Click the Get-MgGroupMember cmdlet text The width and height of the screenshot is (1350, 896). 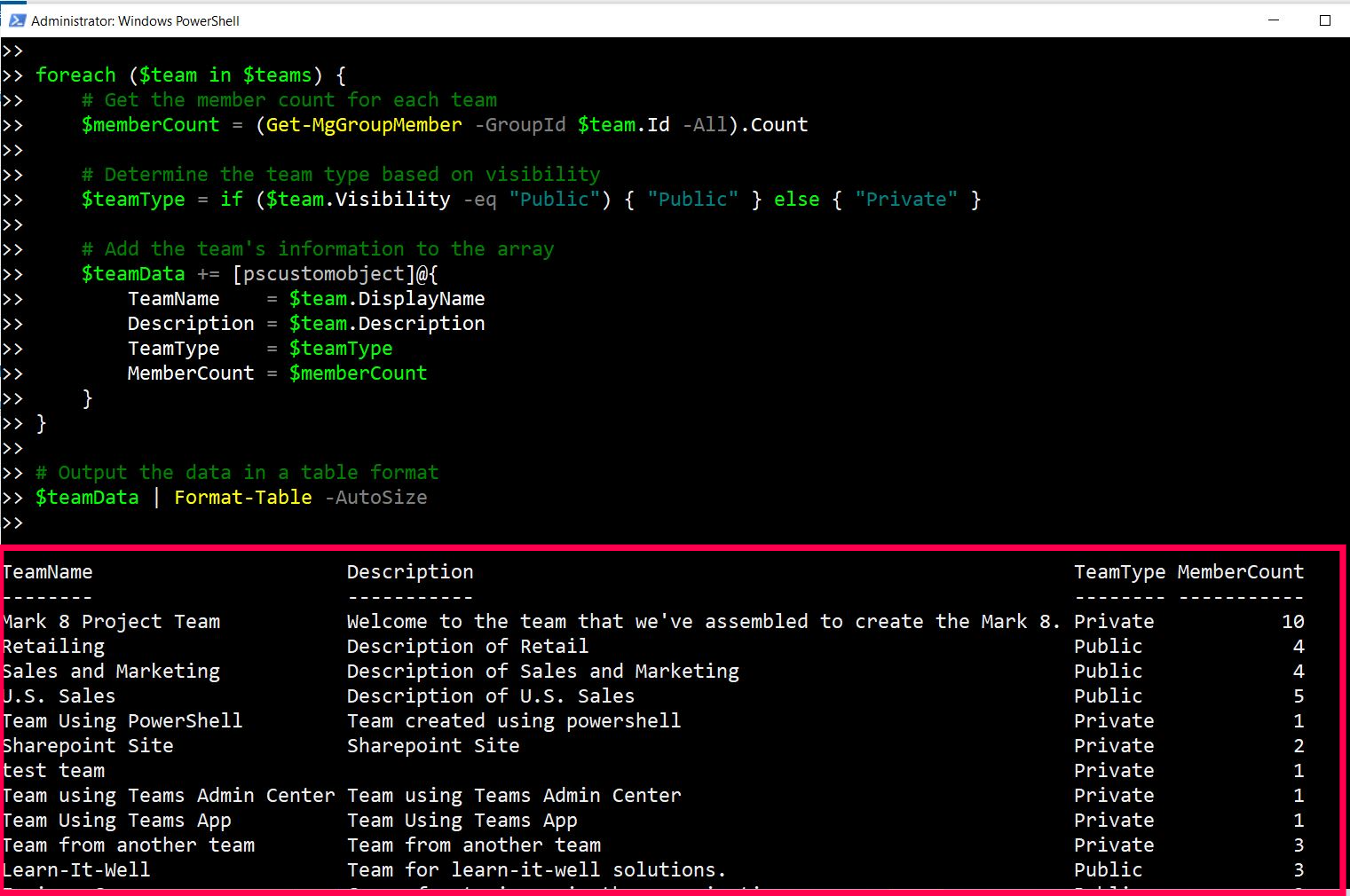coord(364,125)
